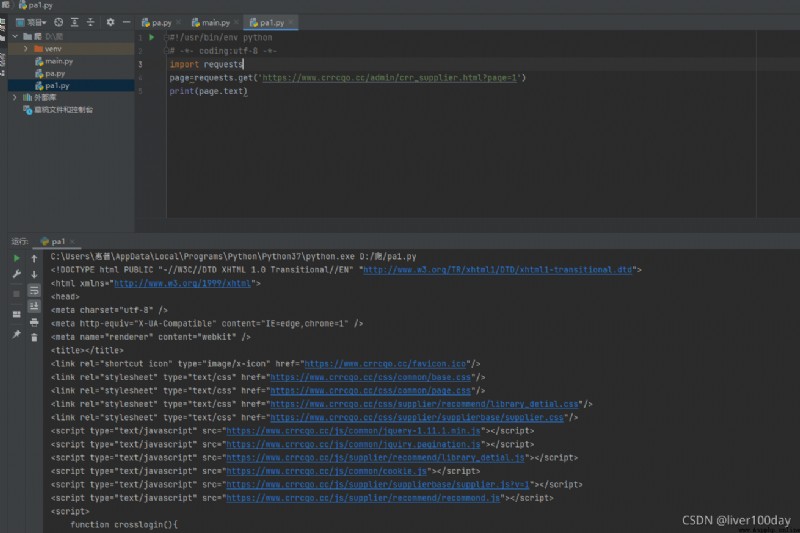The image size is (800, 533).
Task: Open library_detial.js link in console
Action: [x=375, y=458]
